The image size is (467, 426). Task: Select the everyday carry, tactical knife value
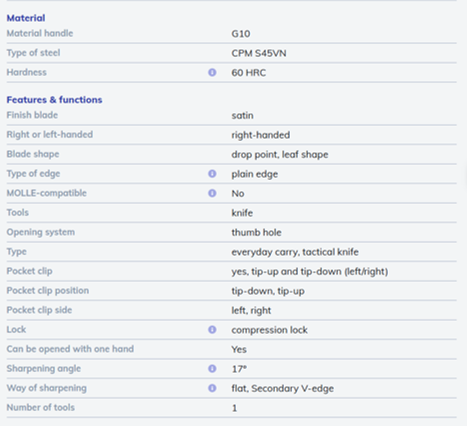tap(295, 252)
